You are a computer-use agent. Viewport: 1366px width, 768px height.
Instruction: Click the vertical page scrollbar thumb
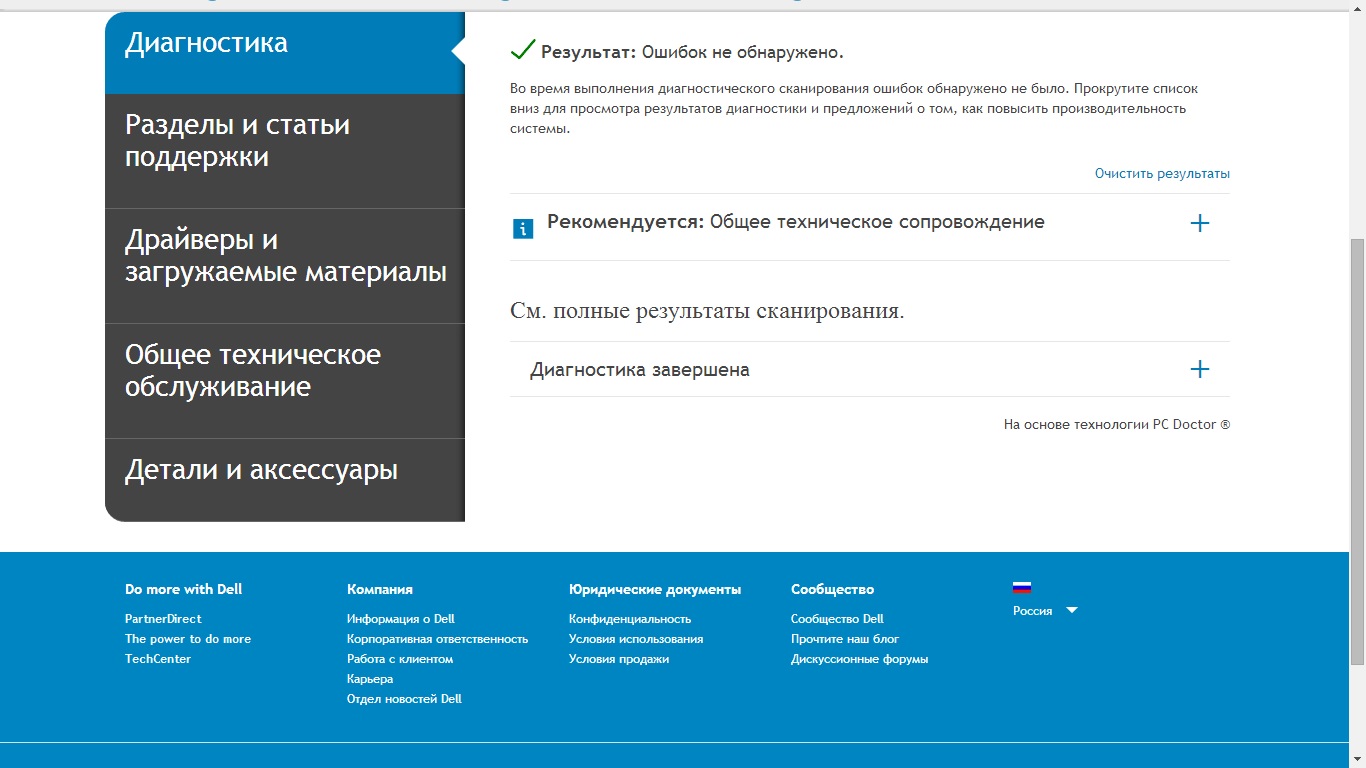(x=1357, y=450)
